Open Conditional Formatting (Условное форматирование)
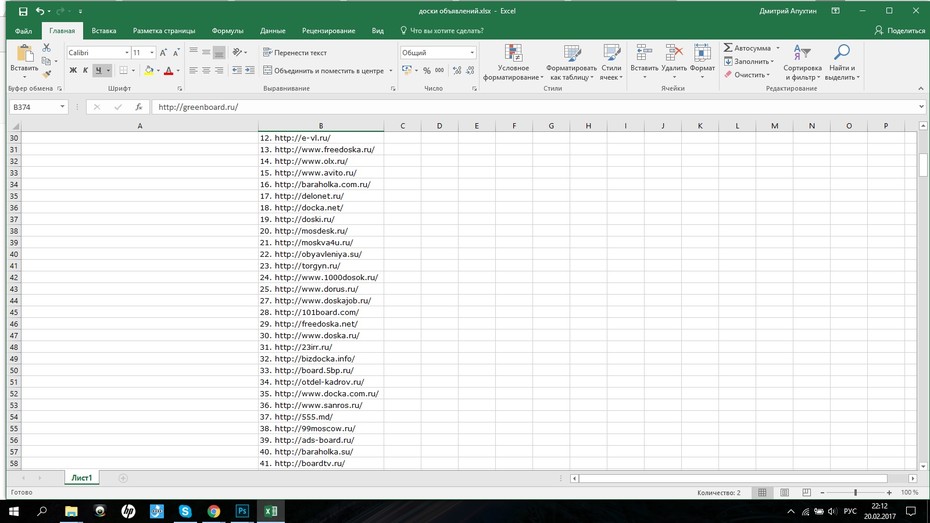930x523 pixels. [x=513, y=62]
